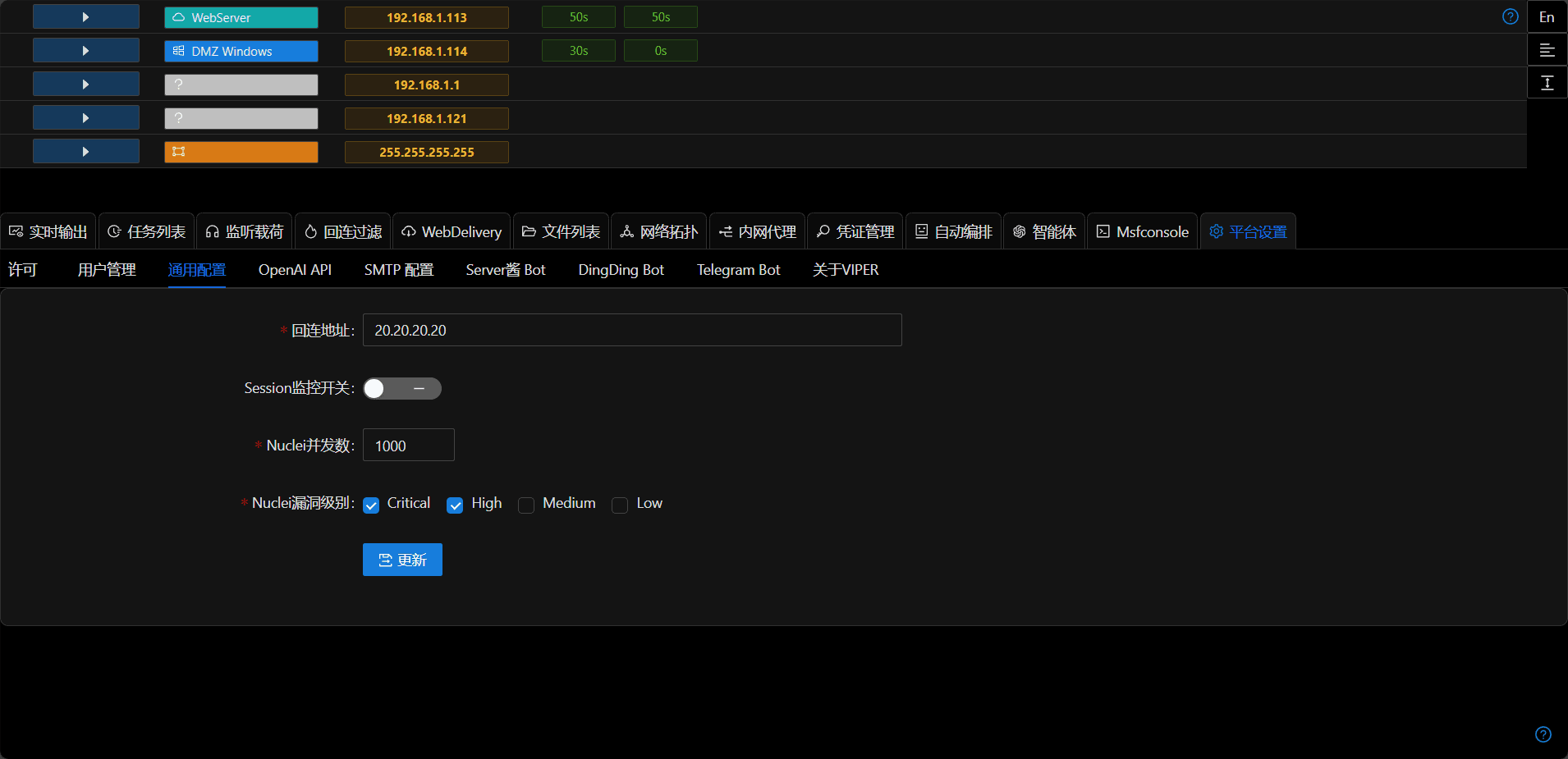1568x759 pixels.
Task: Toggle the Session监控开关 switch
Action: (402, 388)
